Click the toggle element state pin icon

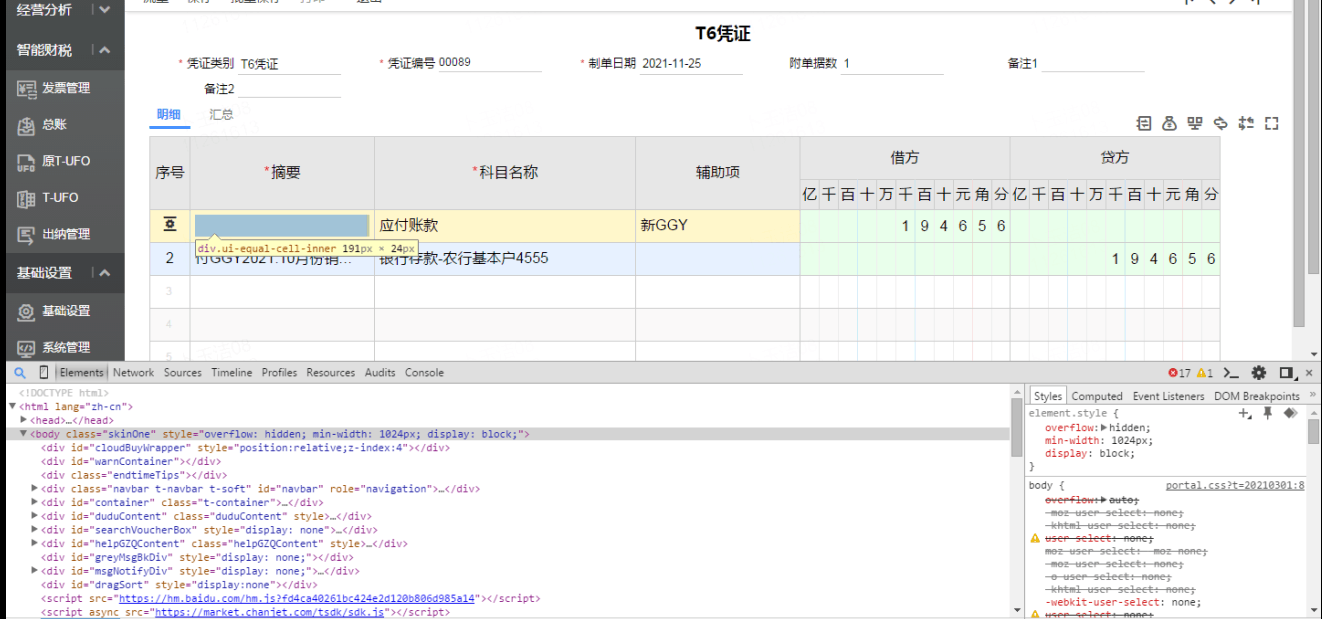click(1267, 412)
